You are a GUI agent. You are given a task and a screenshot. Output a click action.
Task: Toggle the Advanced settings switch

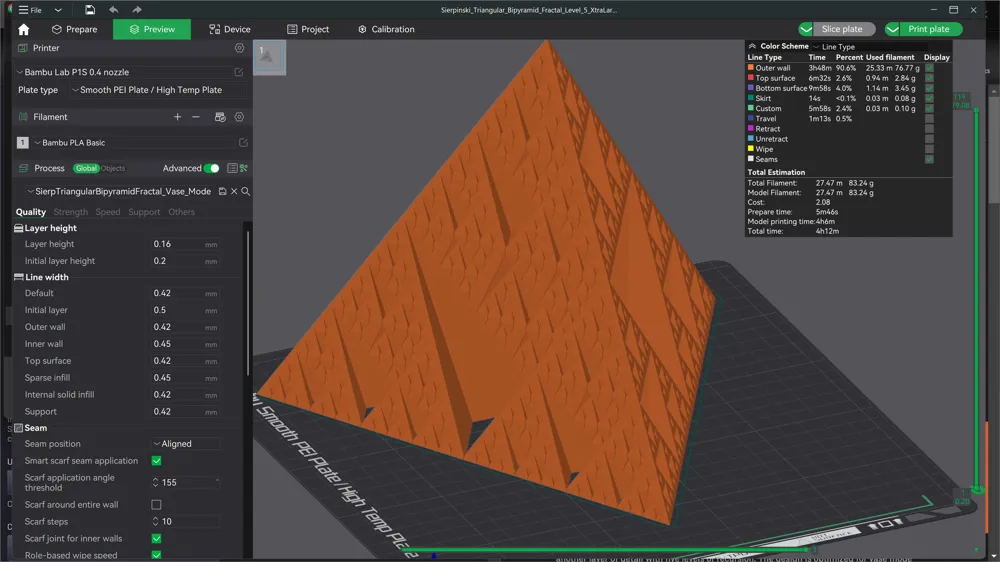pos(212,168)
